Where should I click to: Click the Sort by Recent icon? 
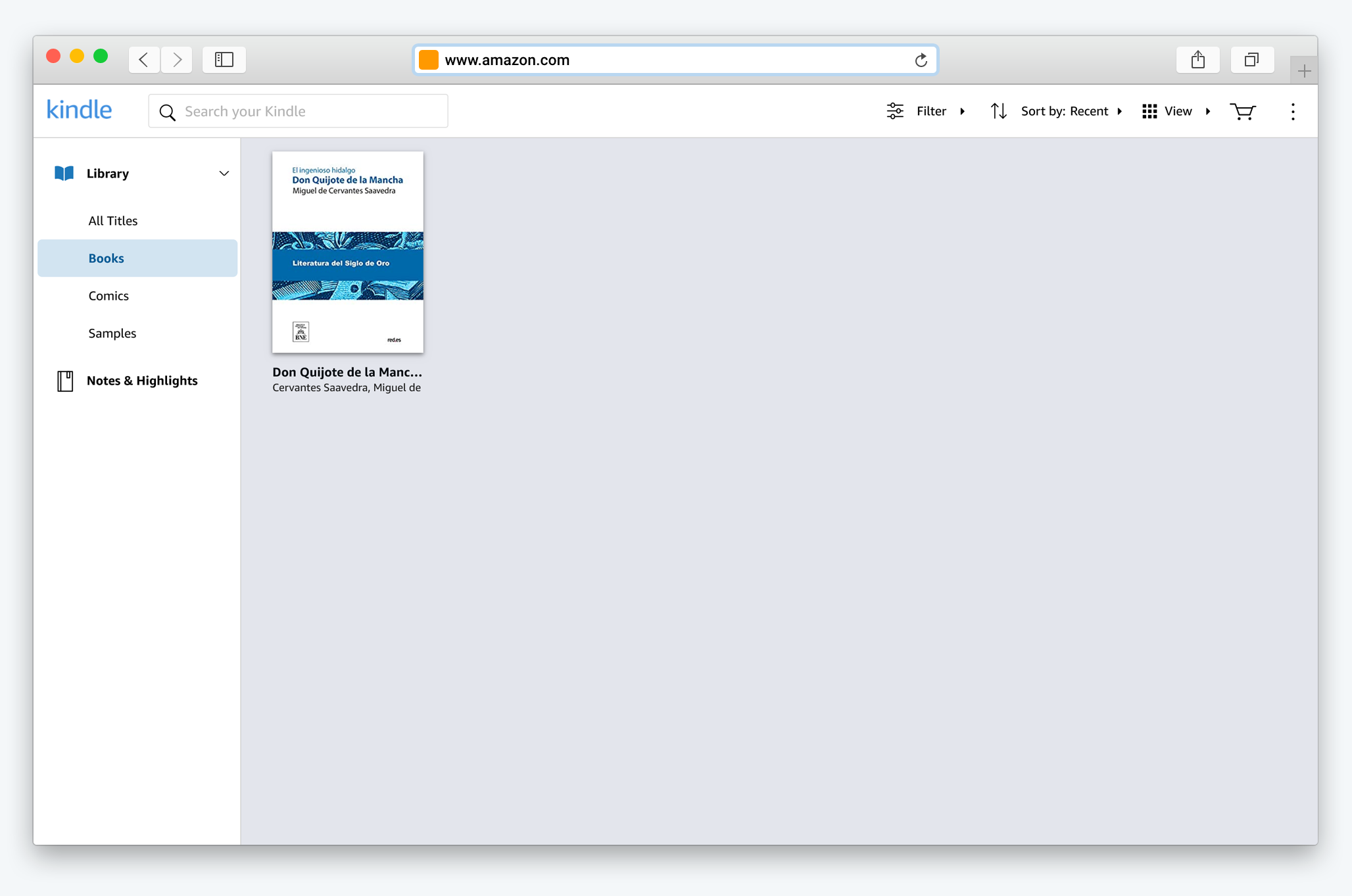[x=998, y=110]
